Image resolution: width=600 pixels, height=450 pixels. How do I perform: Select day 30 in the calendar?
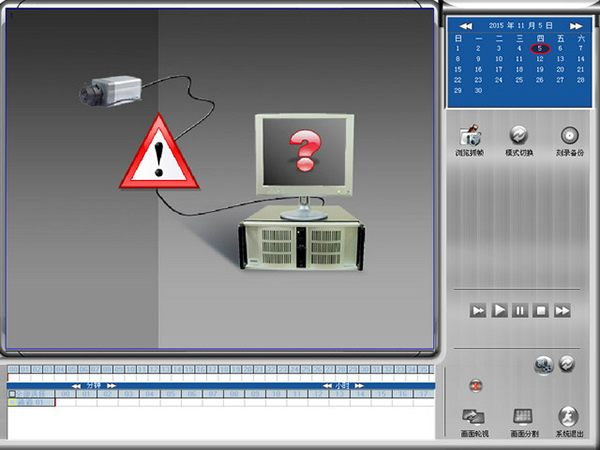[479, 90]
